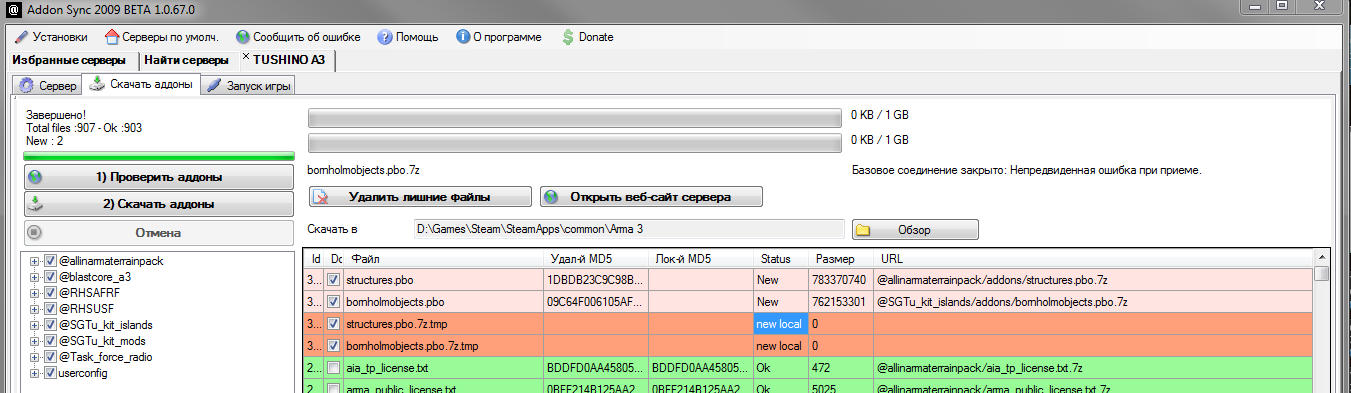Switch to Избранные серверы tab
Screen dimensions: 1351x393
click(x=69, y=60)
